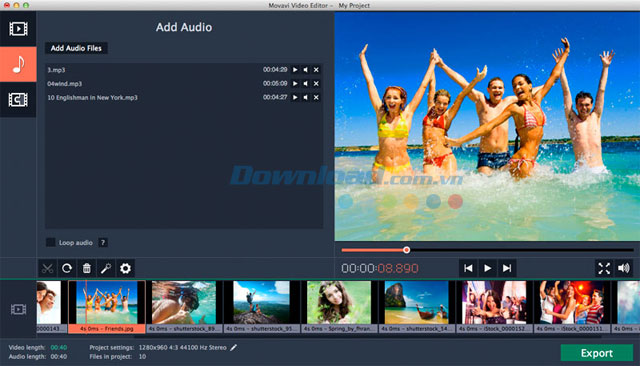
Task: Select the iStock_0000151 dancing clip
Action: point(572,306)
